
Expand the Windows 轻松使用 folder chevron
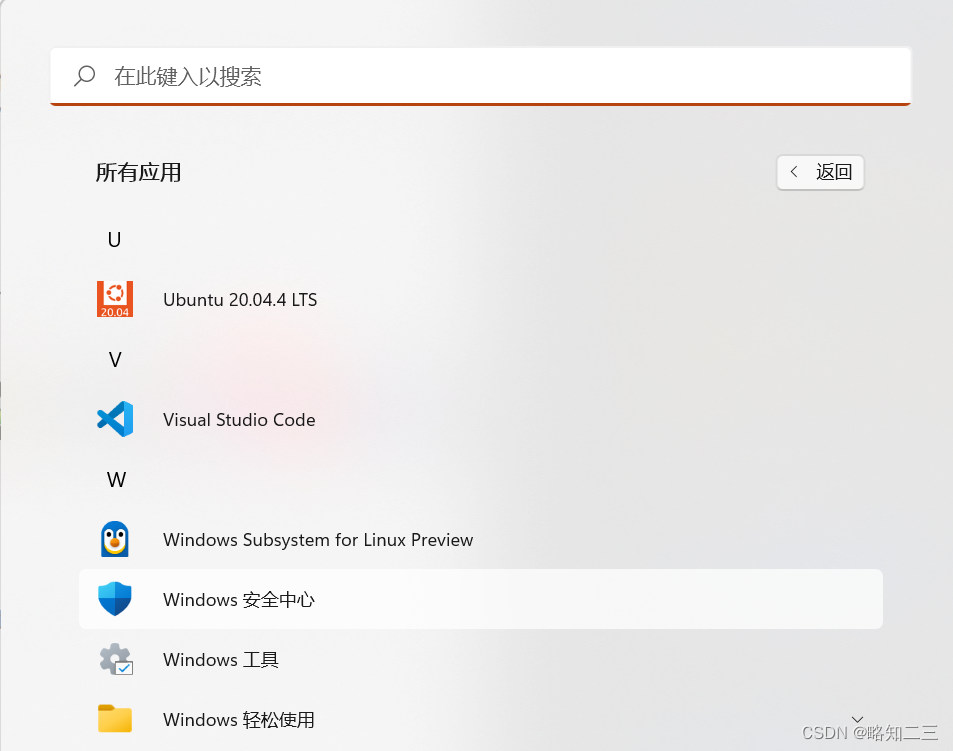tap(858, 719)
